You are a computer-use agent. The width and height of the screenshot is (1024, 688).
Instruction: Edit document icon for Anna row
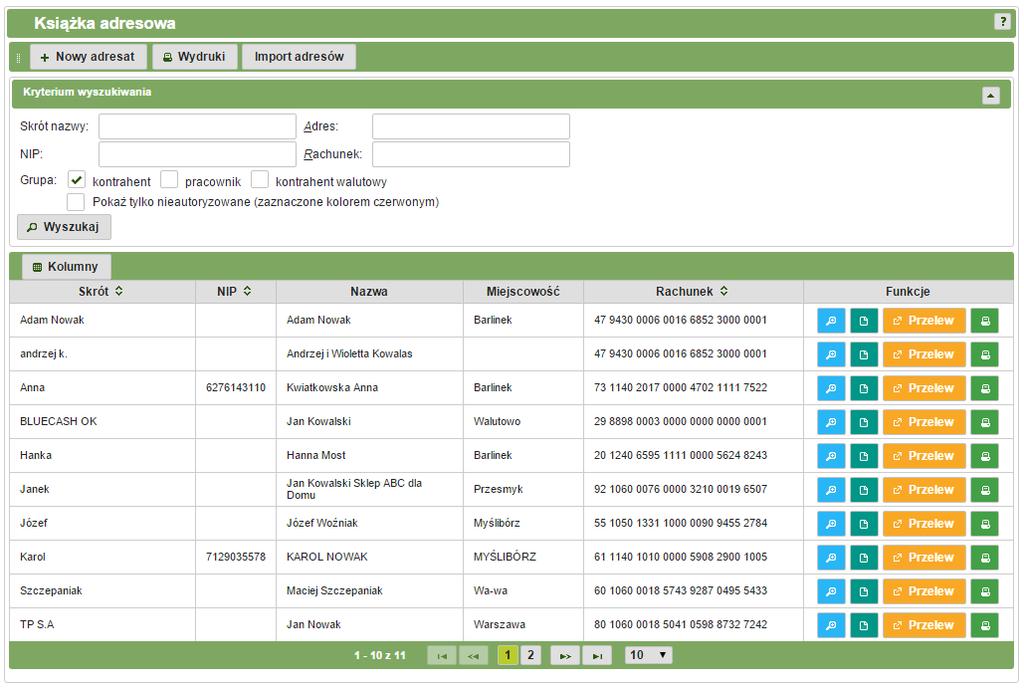click(x=863, y=388)
